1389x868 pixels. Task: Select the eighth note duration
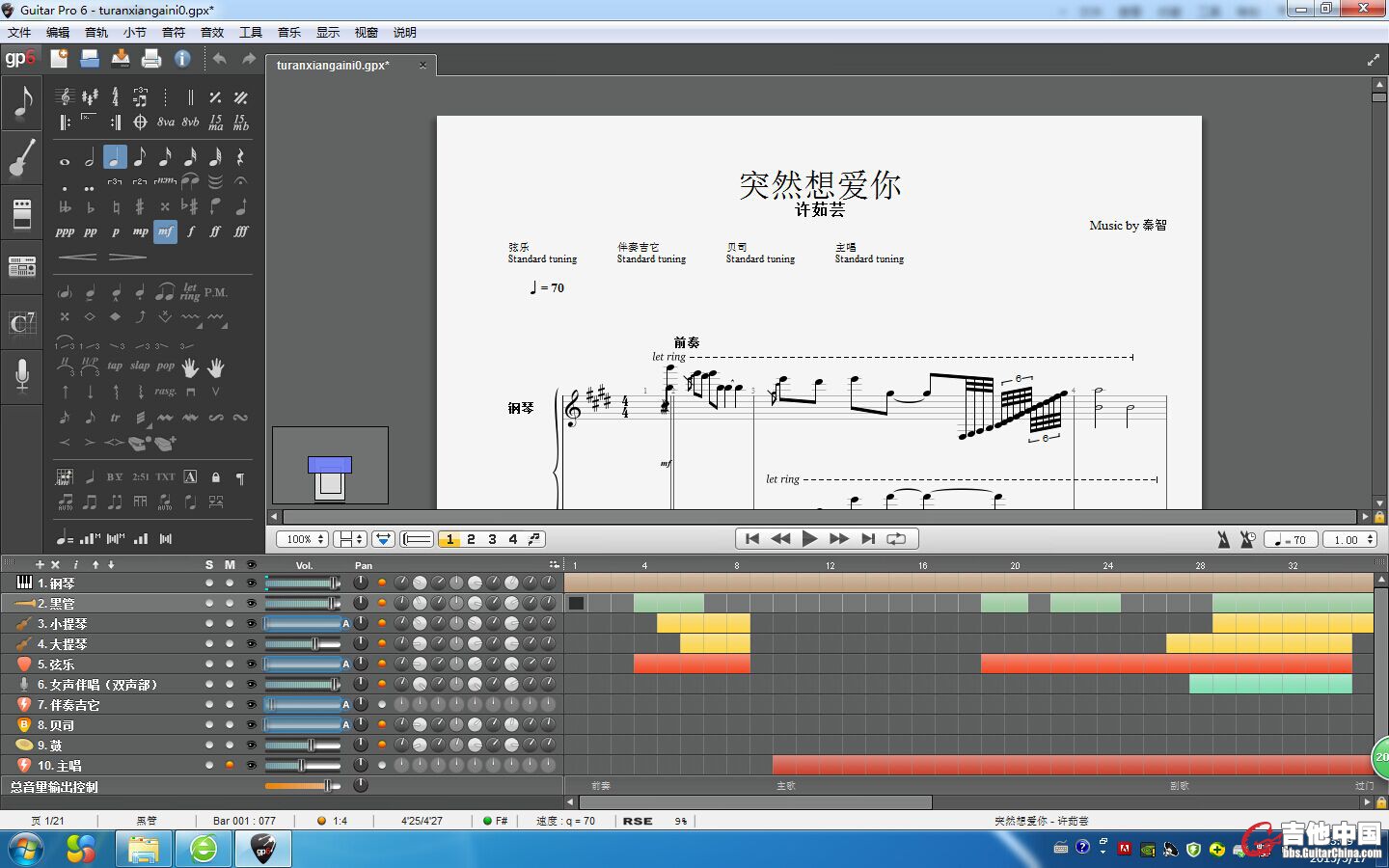click(x=140, y=157)
